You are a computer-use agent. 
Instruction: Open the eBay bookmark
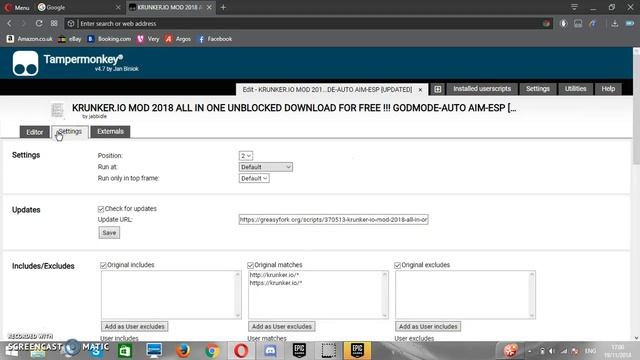tap(69, 39)
